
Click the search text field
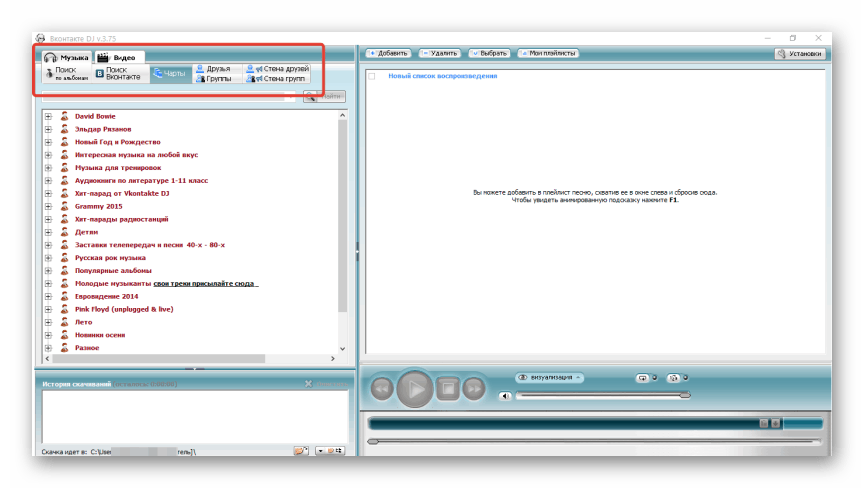pos(169,96)
